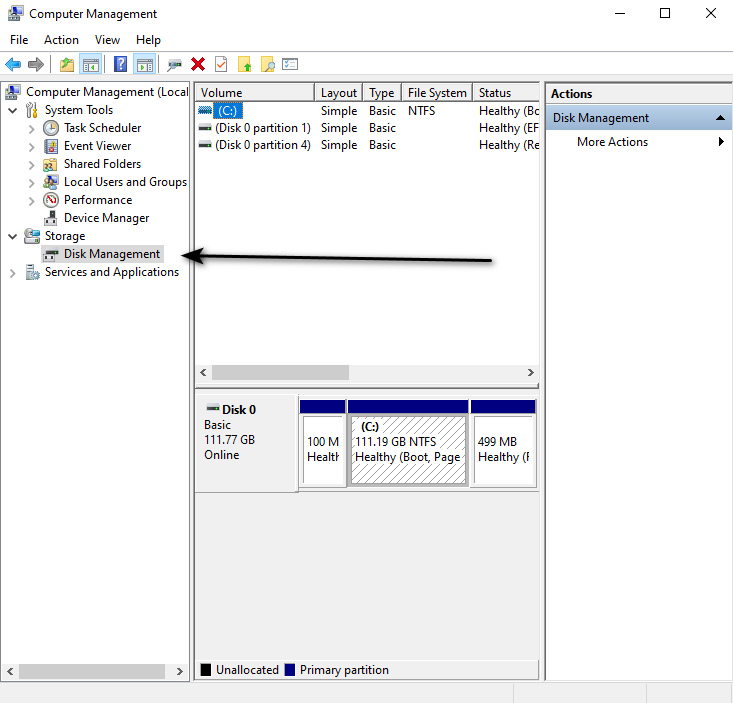Toggle Show/Hide Action Pane toolbar button
The image size is (733, 703).
click(x=144, y=64)
